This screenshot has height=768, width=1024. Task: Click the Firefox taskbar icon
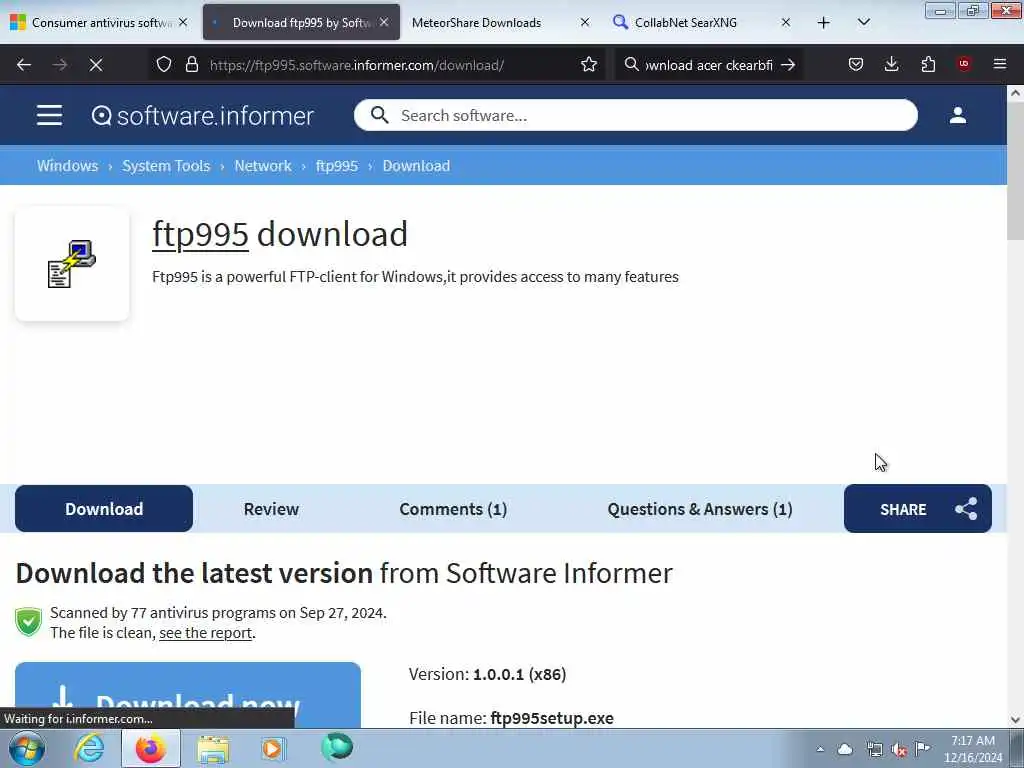tap(150, 748)
